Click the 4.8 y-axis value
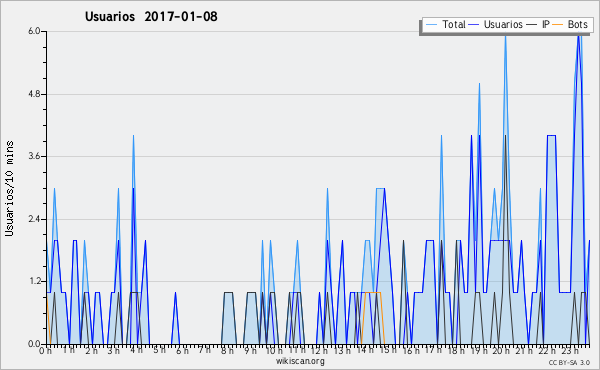The image size is (600, 370). [34, 94]
